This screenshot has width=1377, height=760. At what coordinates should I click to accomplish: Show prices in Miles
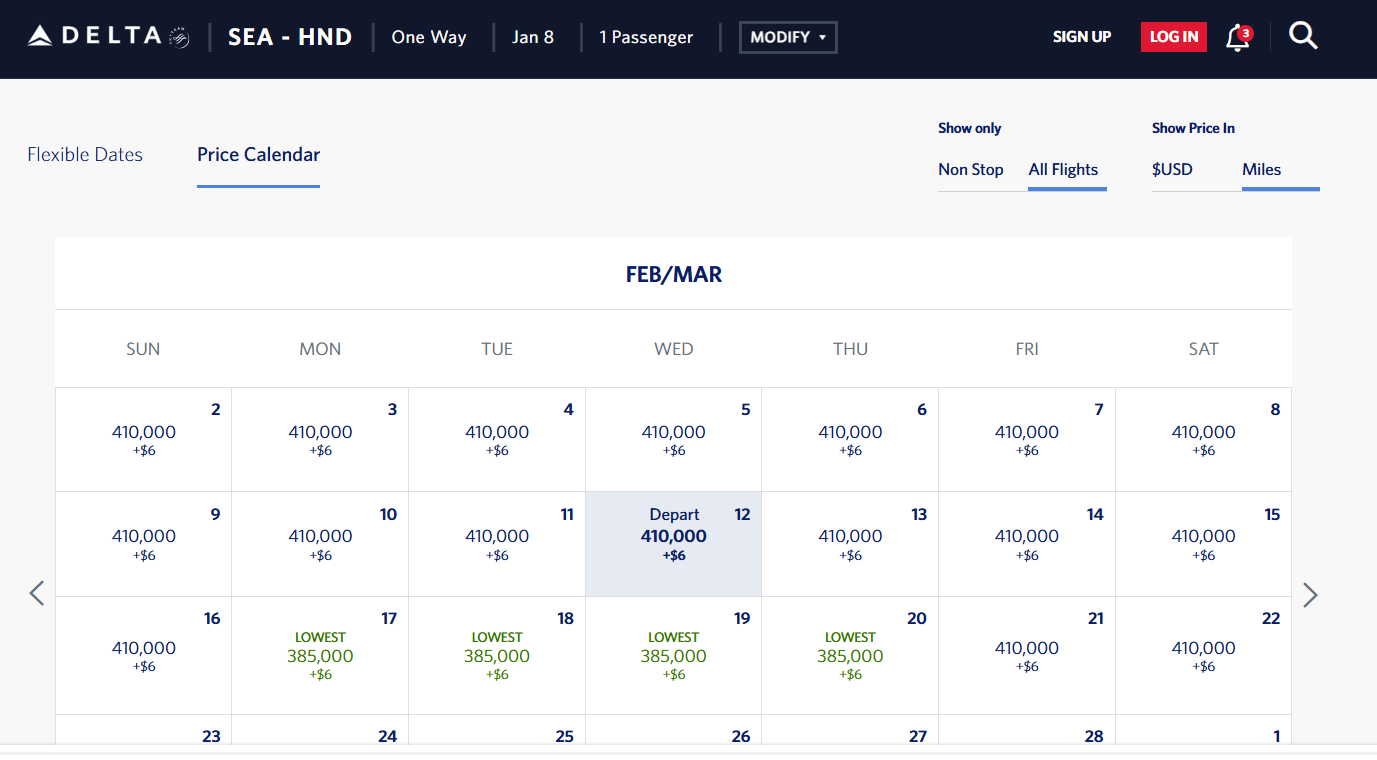point(1261,170)
